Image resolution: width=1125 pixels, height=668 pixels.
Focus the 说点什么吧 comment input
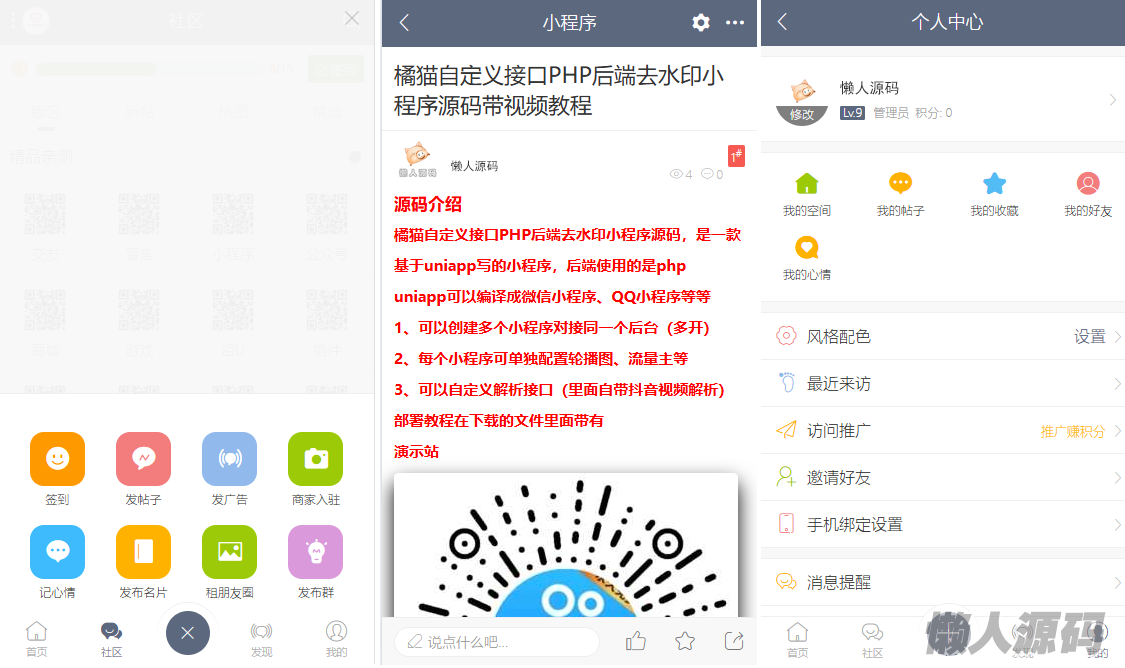tap(496, 641)
